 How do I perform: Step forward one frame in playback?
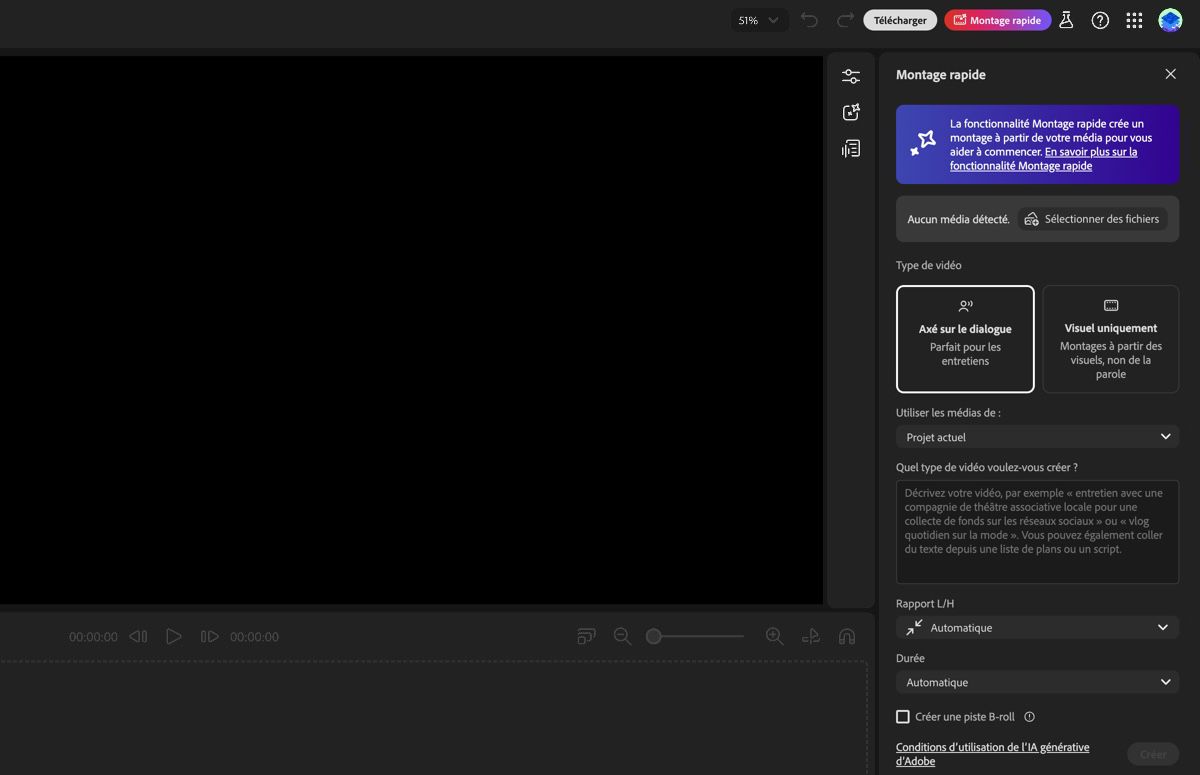tap(209, 636)
